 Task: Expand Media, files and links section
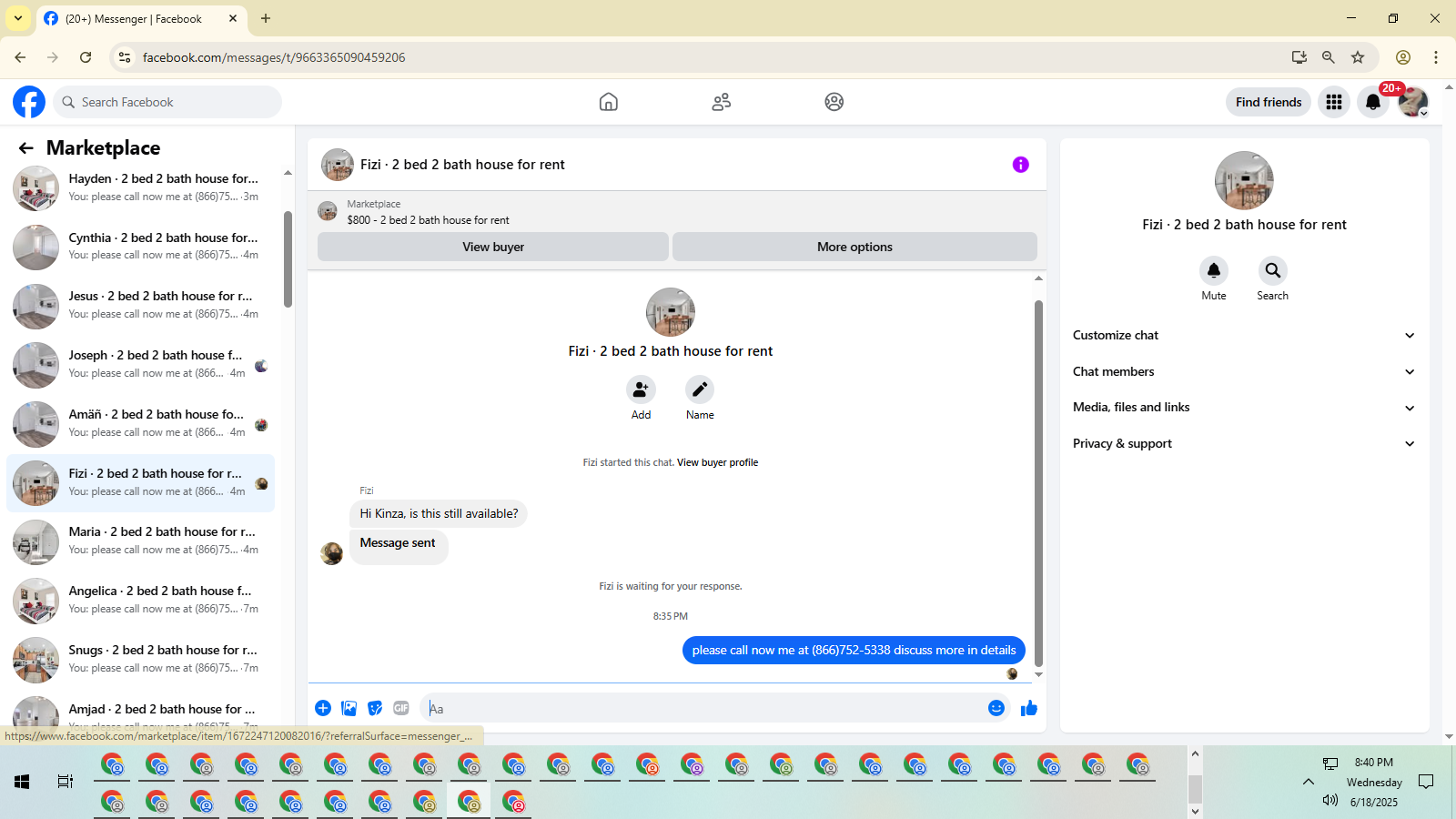pyautogui.click(x=1244, y=408)
